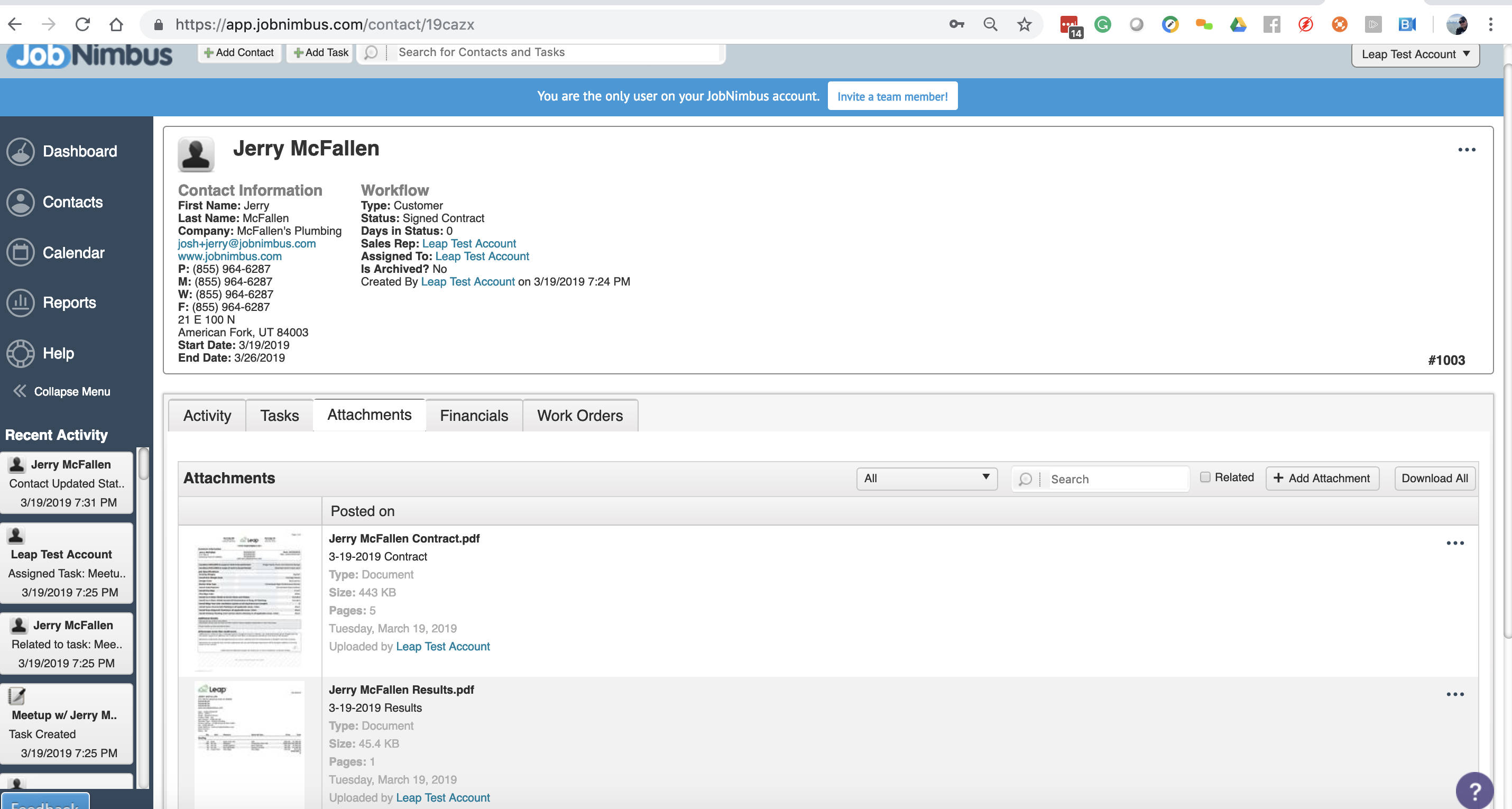
Task: Bookmark this page with the star icon
Action: tap(1024, 25)
